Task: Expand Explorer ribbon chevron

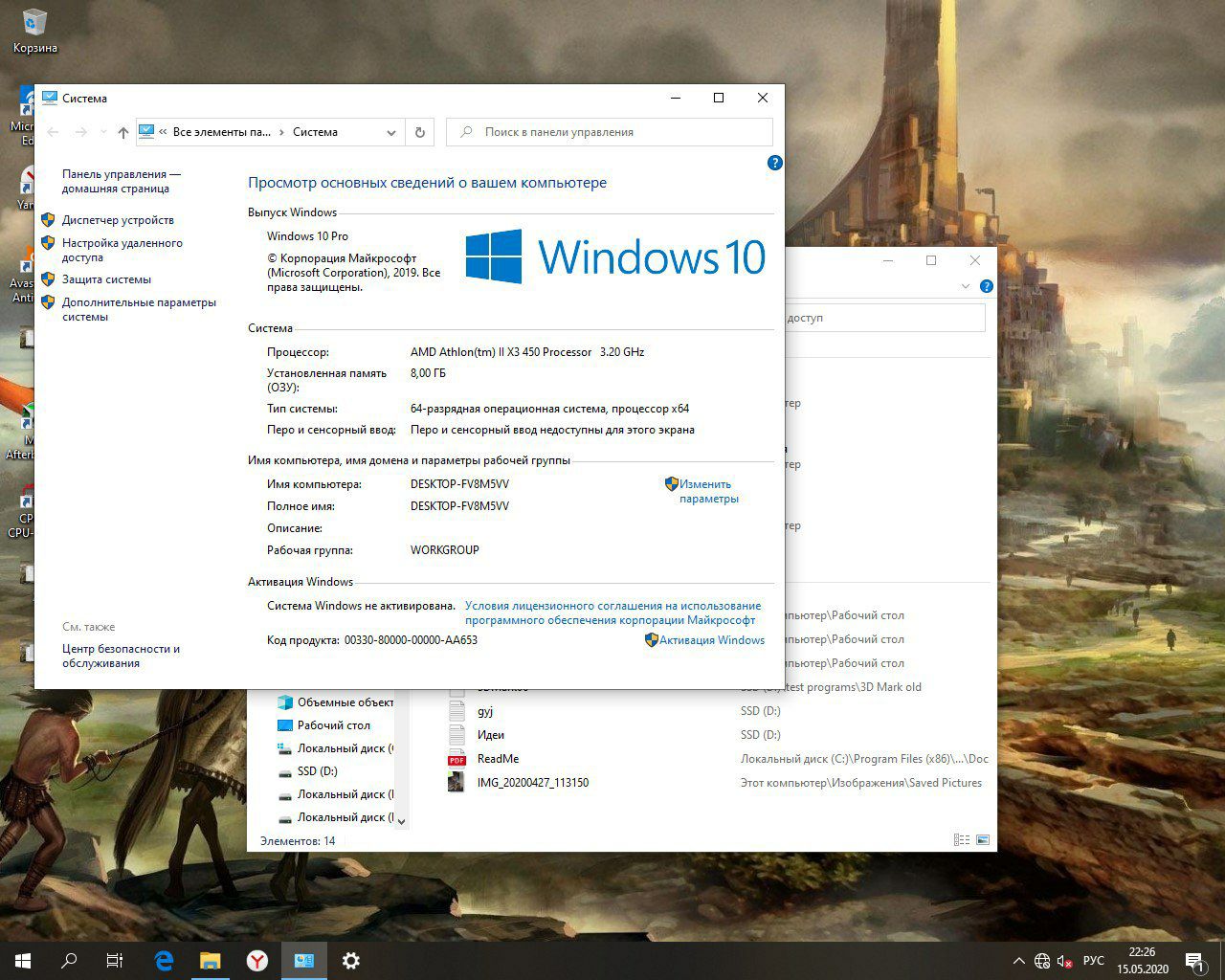Action: coord(965,286)
